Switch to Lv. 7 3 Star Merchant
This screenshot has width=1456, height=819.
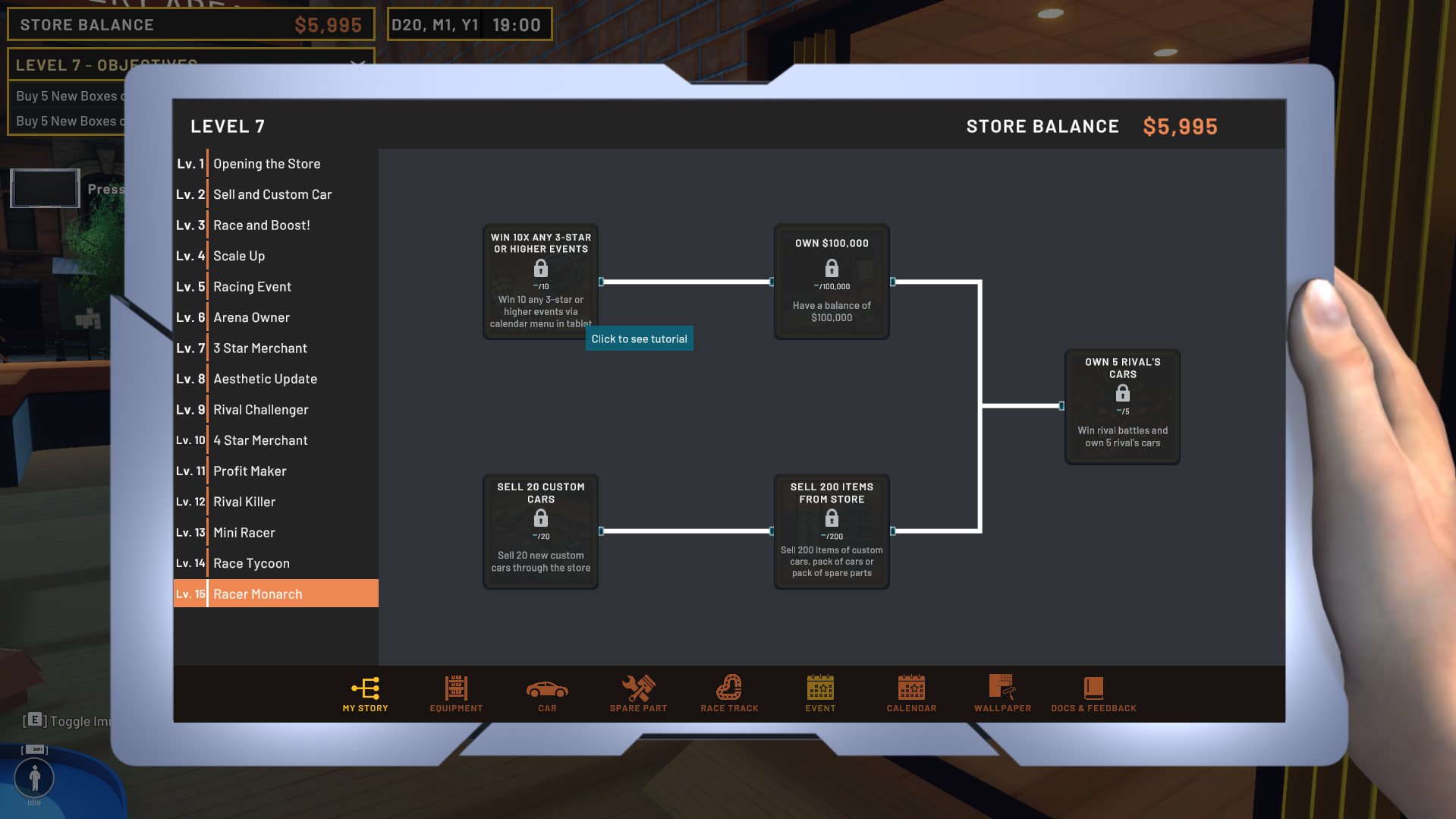(259, 348)
